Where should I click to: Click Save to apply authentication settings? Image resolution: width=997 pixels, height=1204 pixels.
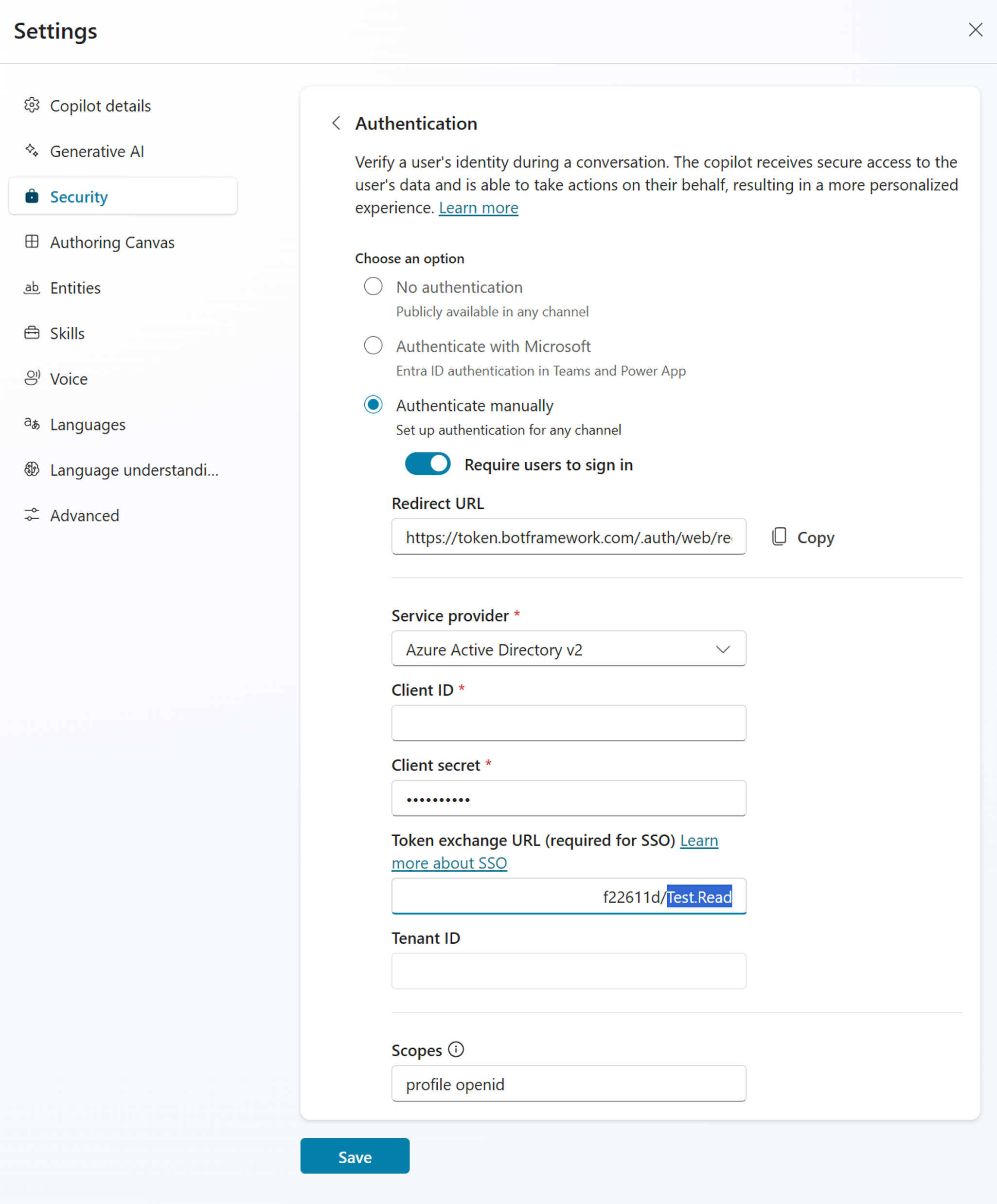[355, 1157]
